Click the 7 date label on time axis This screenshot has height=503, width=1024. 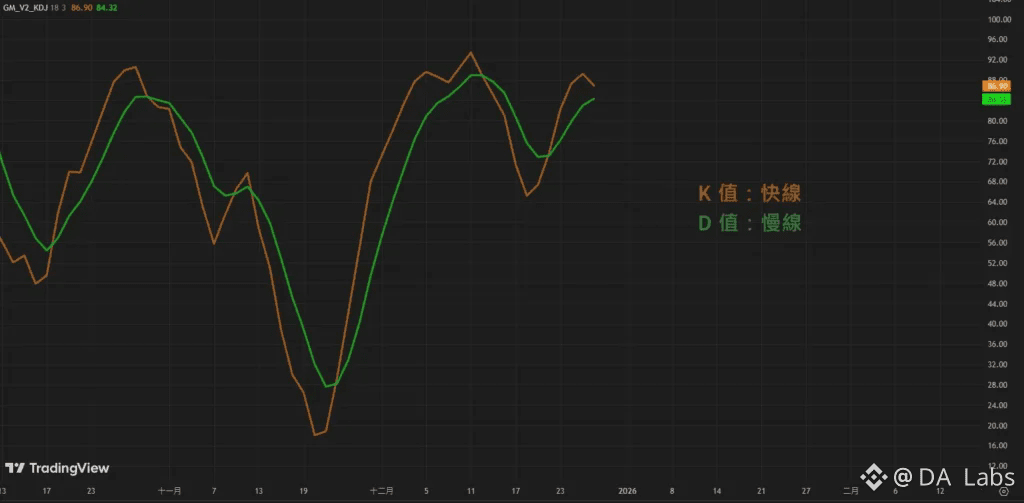[x=214, y=491]
